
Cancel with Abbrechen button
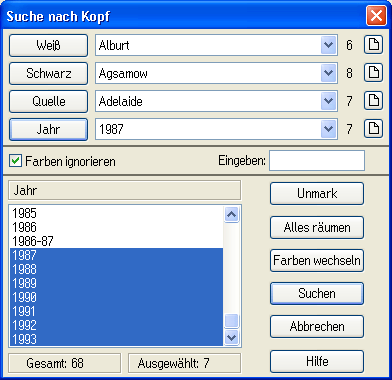(x=317, y=326)
